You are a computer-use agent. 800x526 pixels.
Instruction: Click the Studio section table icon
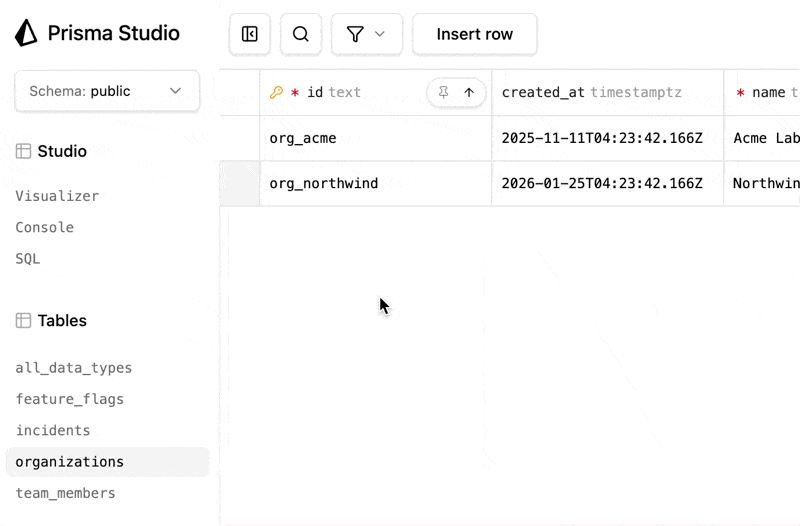click(23, 151)
